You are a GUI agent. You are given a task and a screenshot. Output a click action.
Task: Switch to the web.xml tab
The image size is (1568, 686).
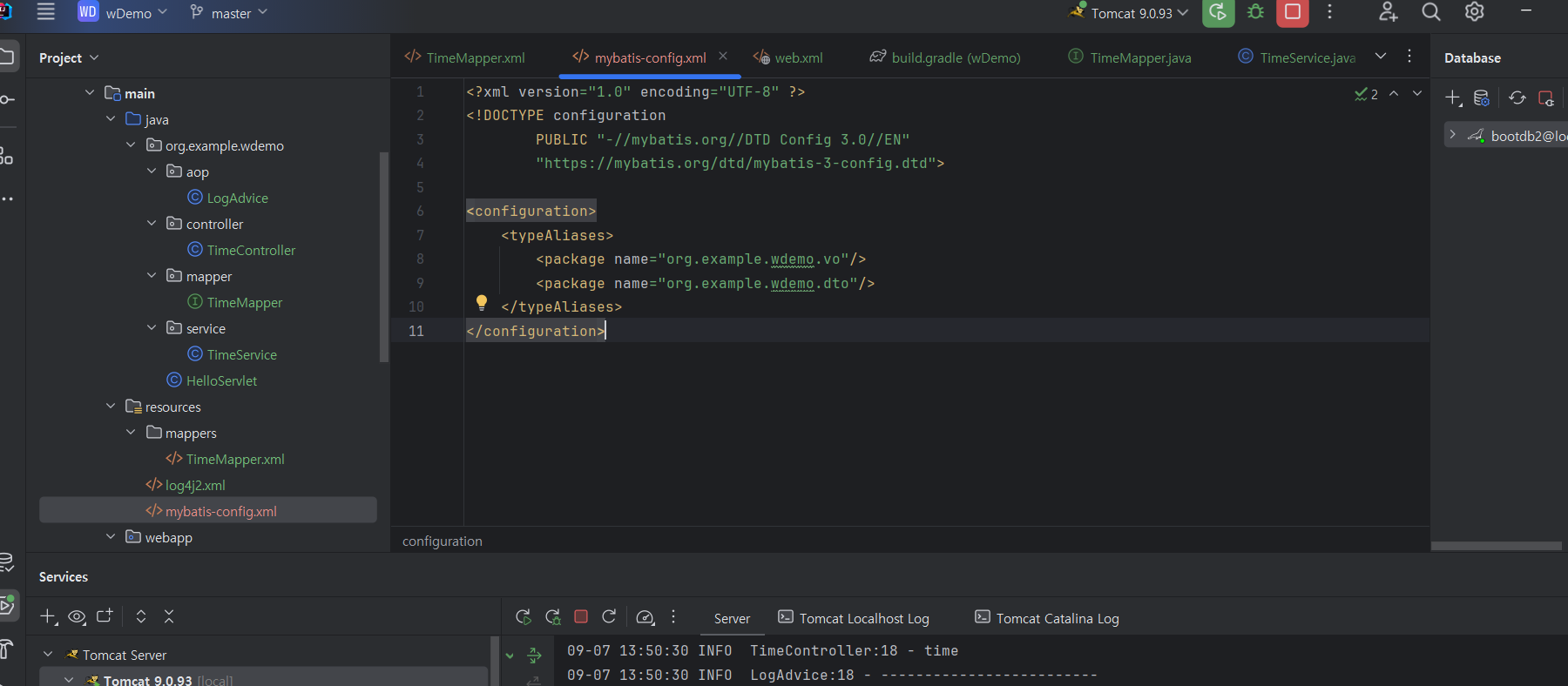tap(787, 57)
